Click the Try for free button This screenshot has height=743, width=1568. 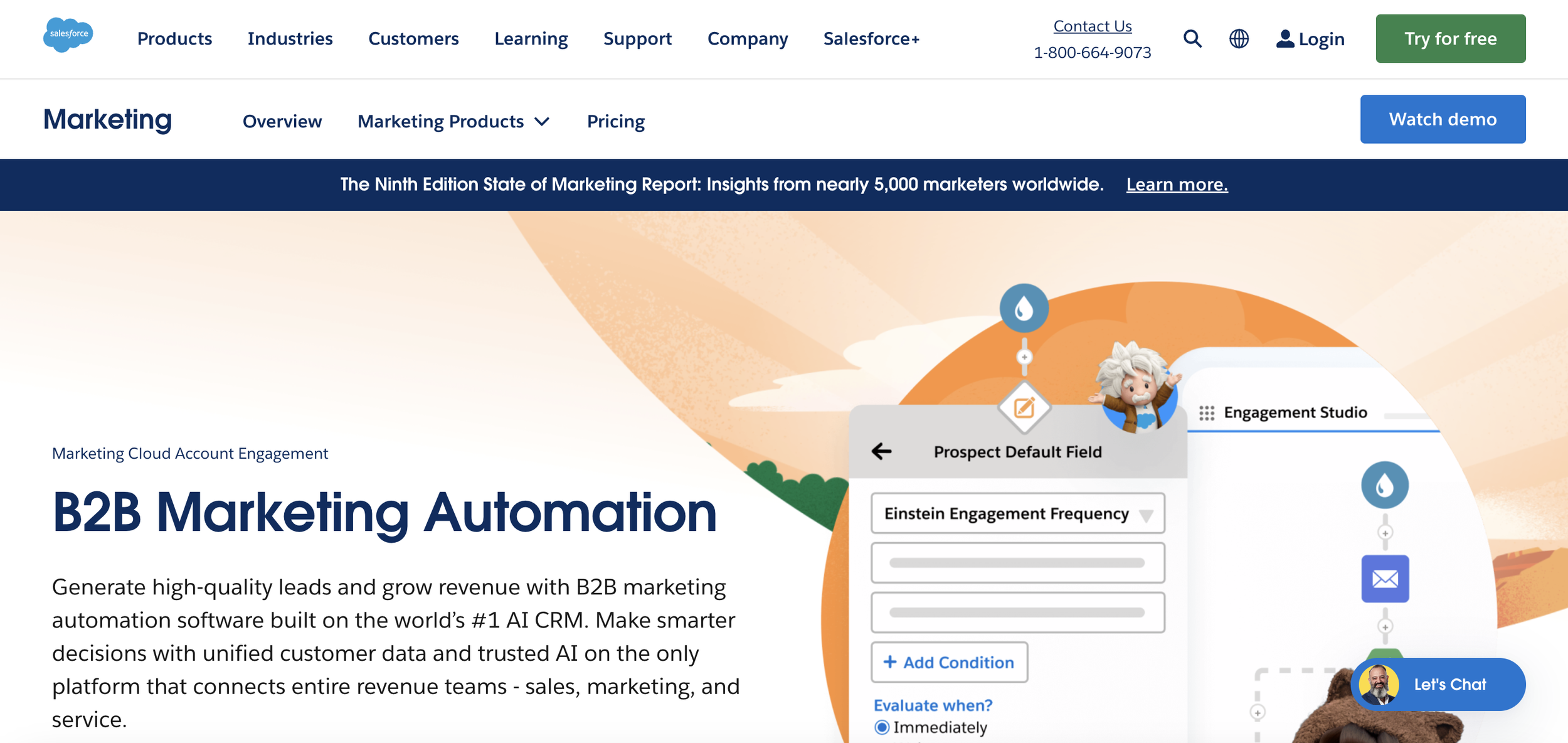click(1450, 39)
